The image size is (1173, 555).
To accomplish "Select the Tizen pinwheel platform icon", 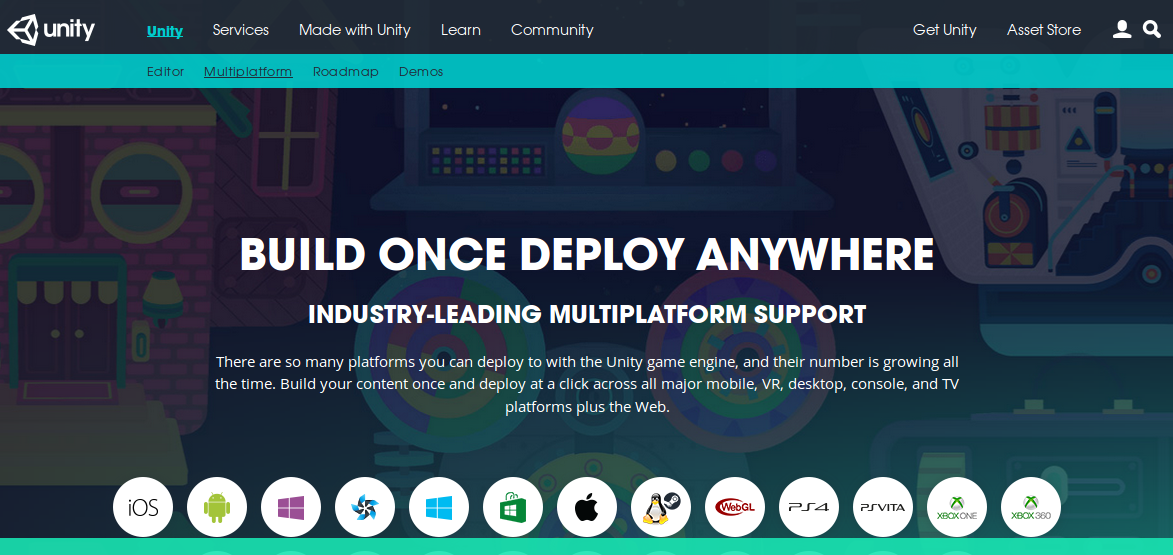I will [x=365, y=507].
